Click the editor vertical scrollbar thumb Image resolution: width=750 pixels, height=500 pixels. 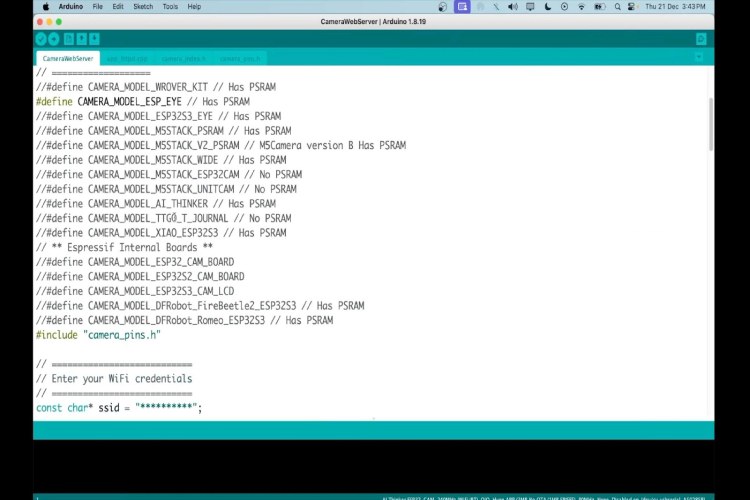[x=711, y=124]
